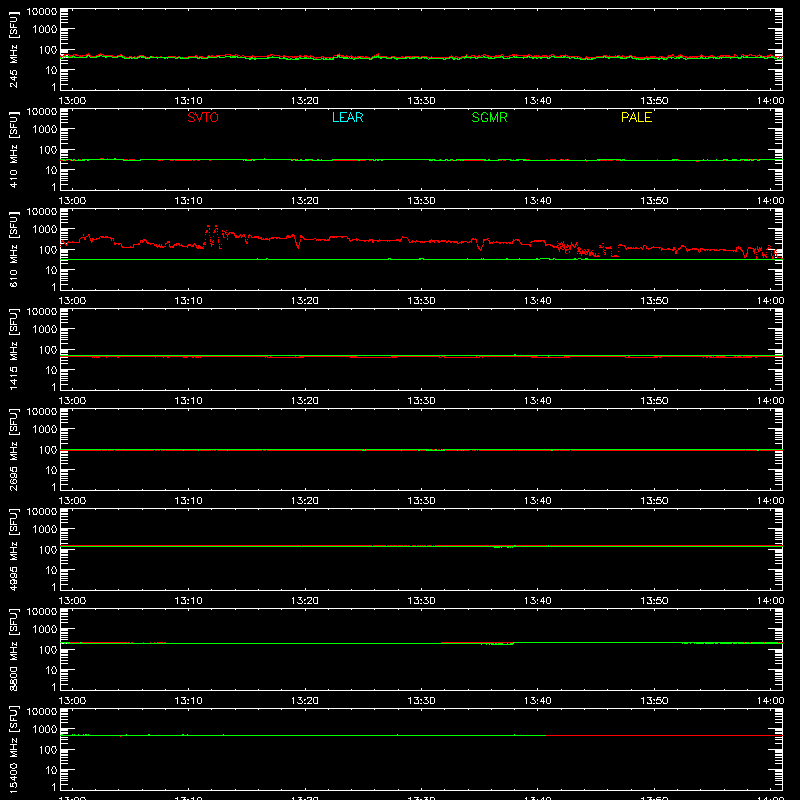The height and width of the screenshot is (800, 800).
Task: Click the 10000 tick on the 15400 MHz axis
Action: (42, 712)
